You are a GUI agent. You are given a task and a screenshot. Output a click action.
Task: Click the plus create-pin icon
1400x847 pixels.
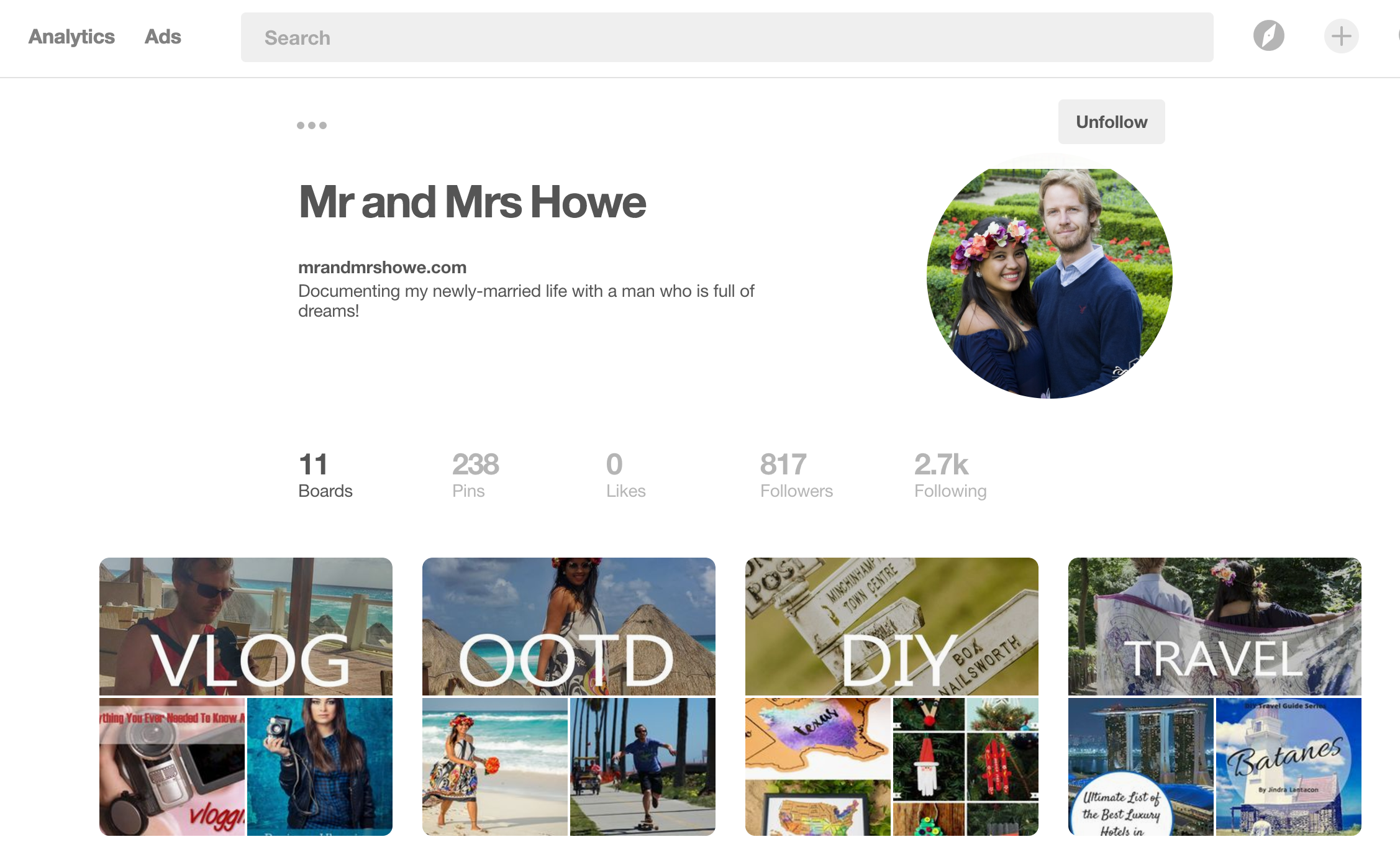(x=1341, y=36)
